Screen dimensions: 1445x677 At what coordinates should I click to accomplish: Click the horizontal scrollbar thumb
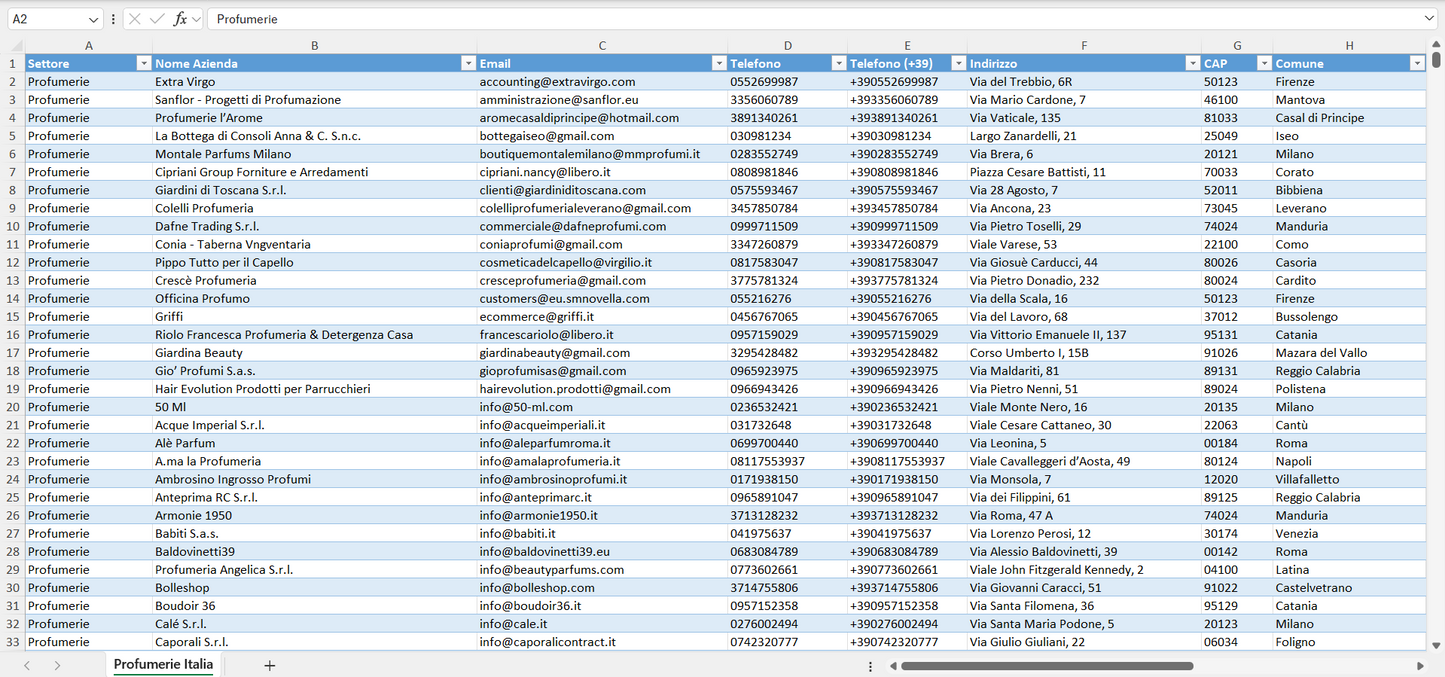[1046, 666]
